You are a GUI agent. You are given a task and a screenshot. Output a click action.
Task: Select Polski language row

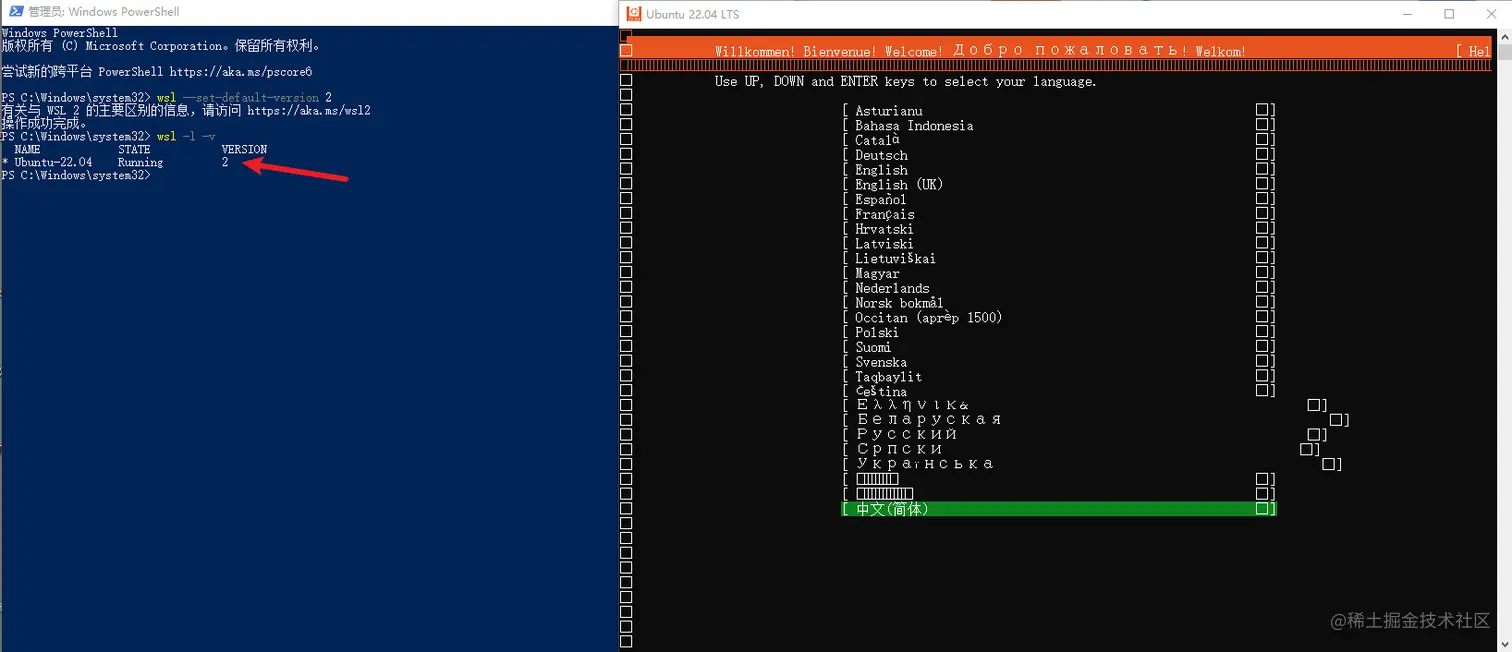(1059, 332)
